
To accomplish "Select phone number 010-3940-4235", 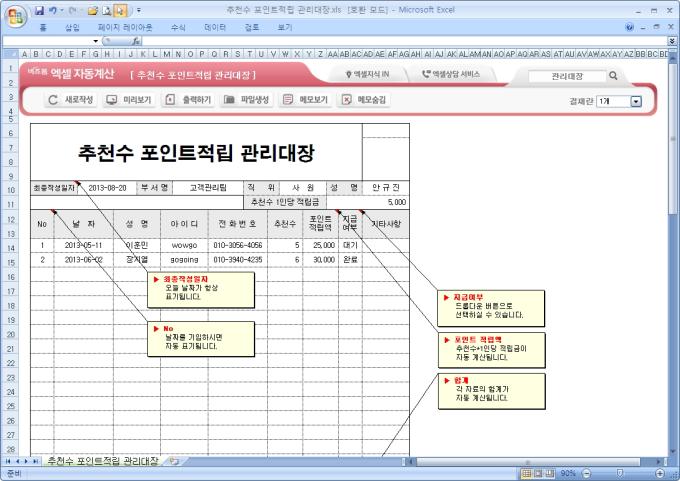I will [238, 259].
